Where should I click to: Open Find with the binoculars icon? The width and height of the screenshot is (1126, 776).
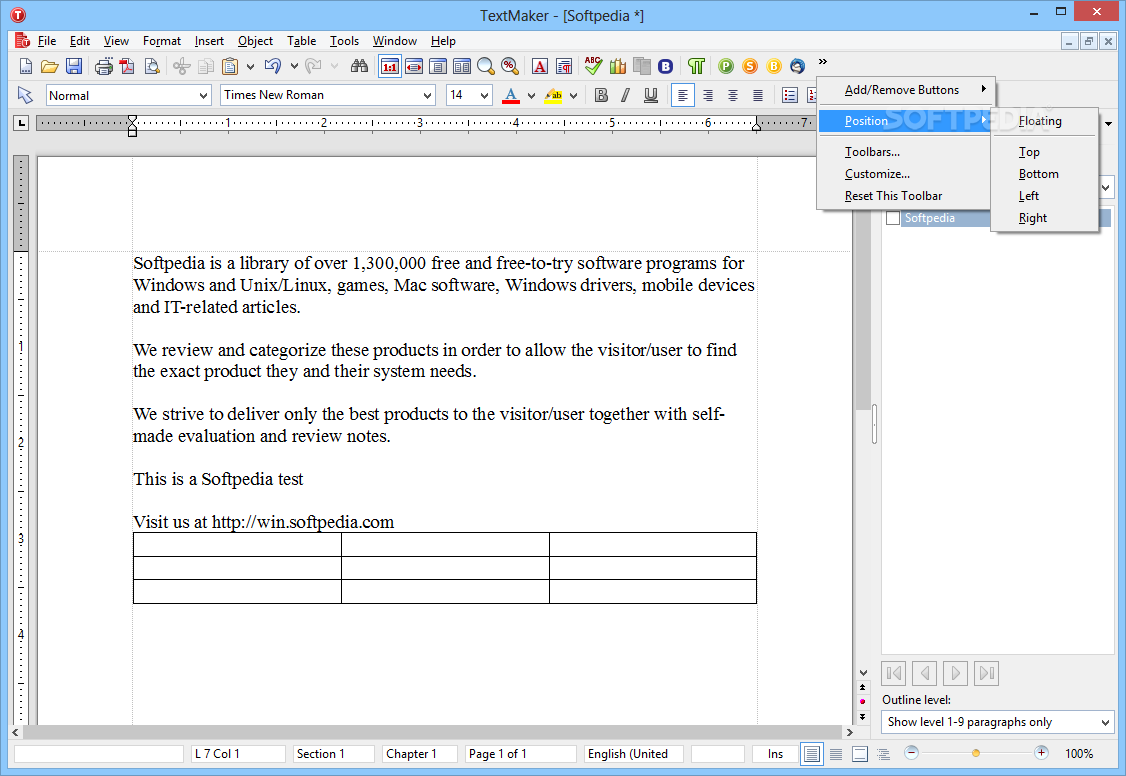click(359, 67)
